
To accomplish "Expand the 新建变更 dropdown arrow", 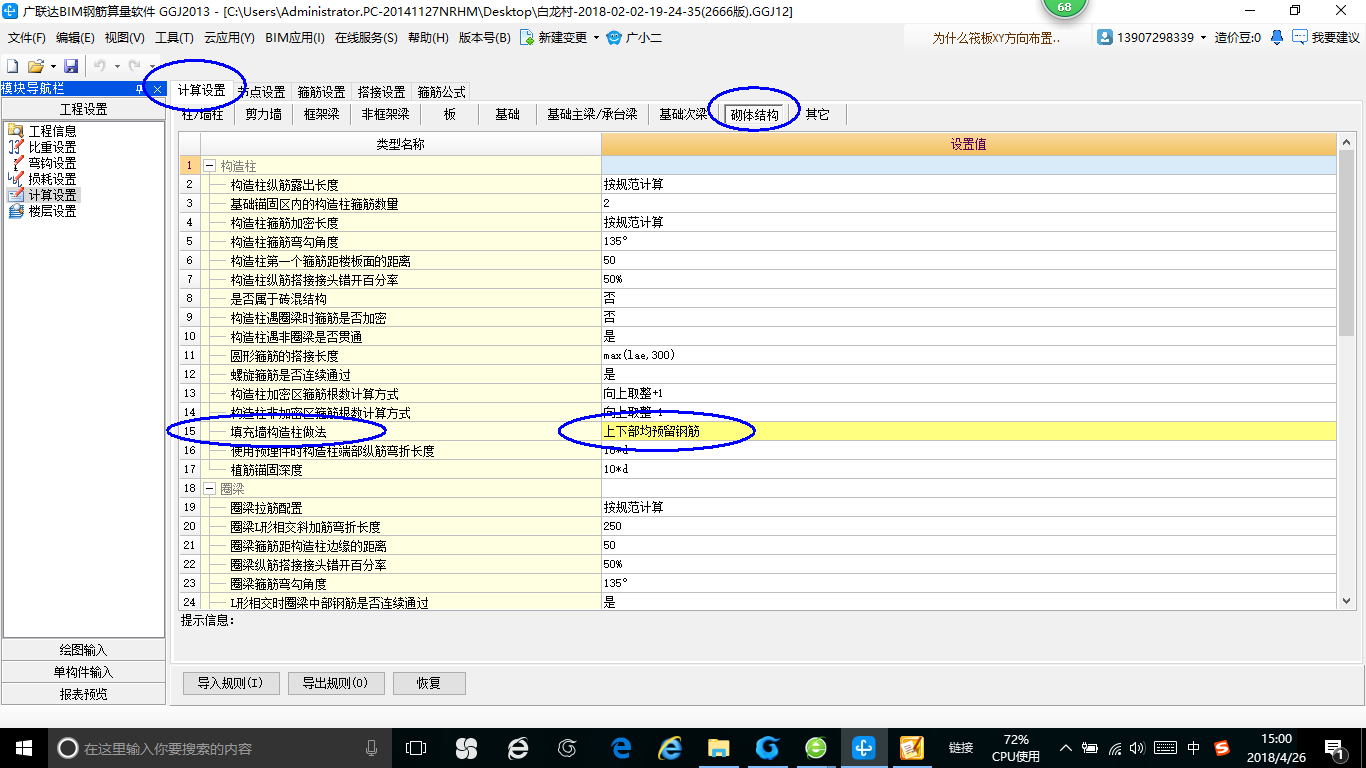I will 596,38.
